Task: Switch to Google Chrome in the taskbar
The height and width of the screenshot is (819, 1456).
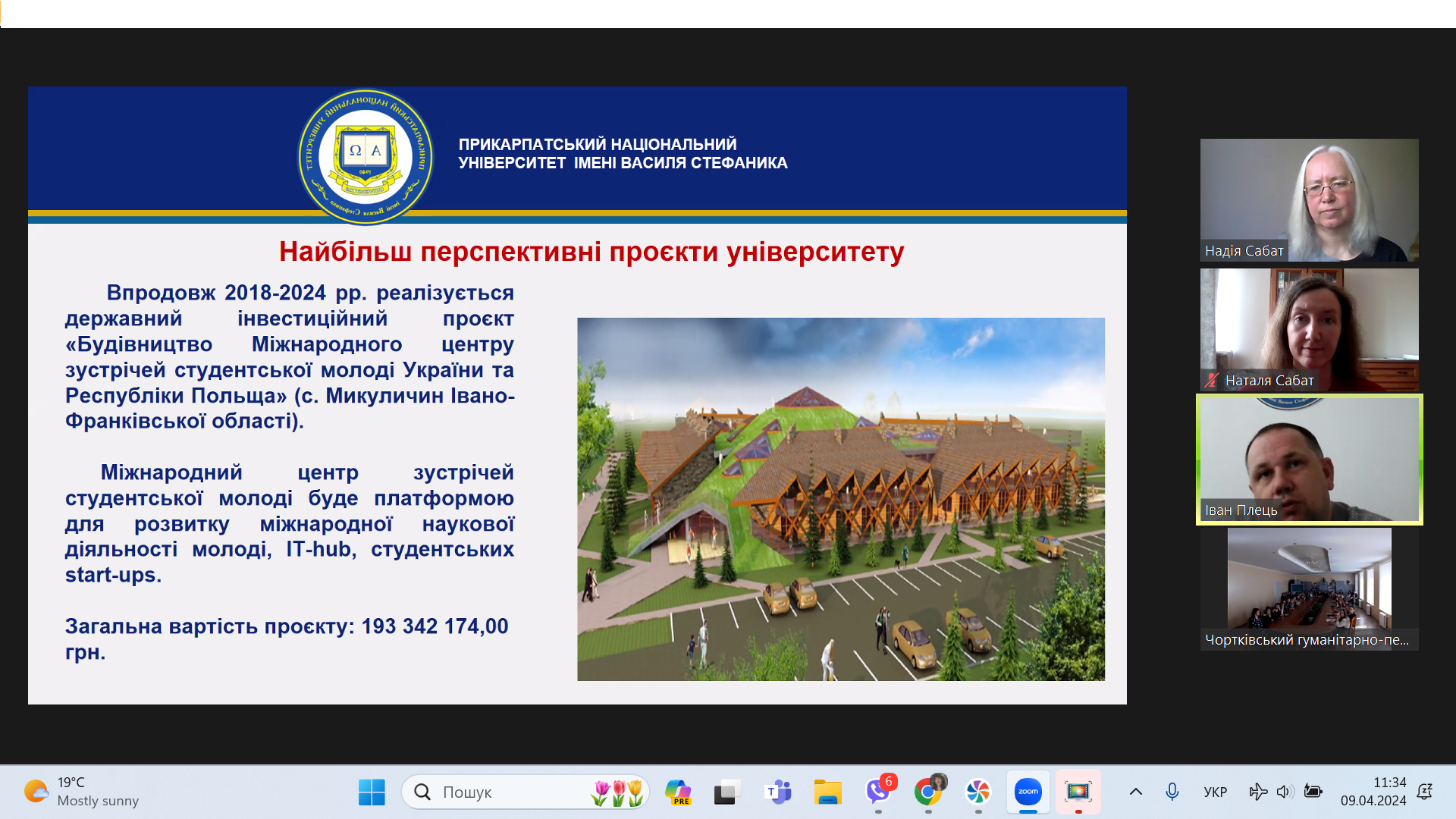Action: click(x=928, y=792)
